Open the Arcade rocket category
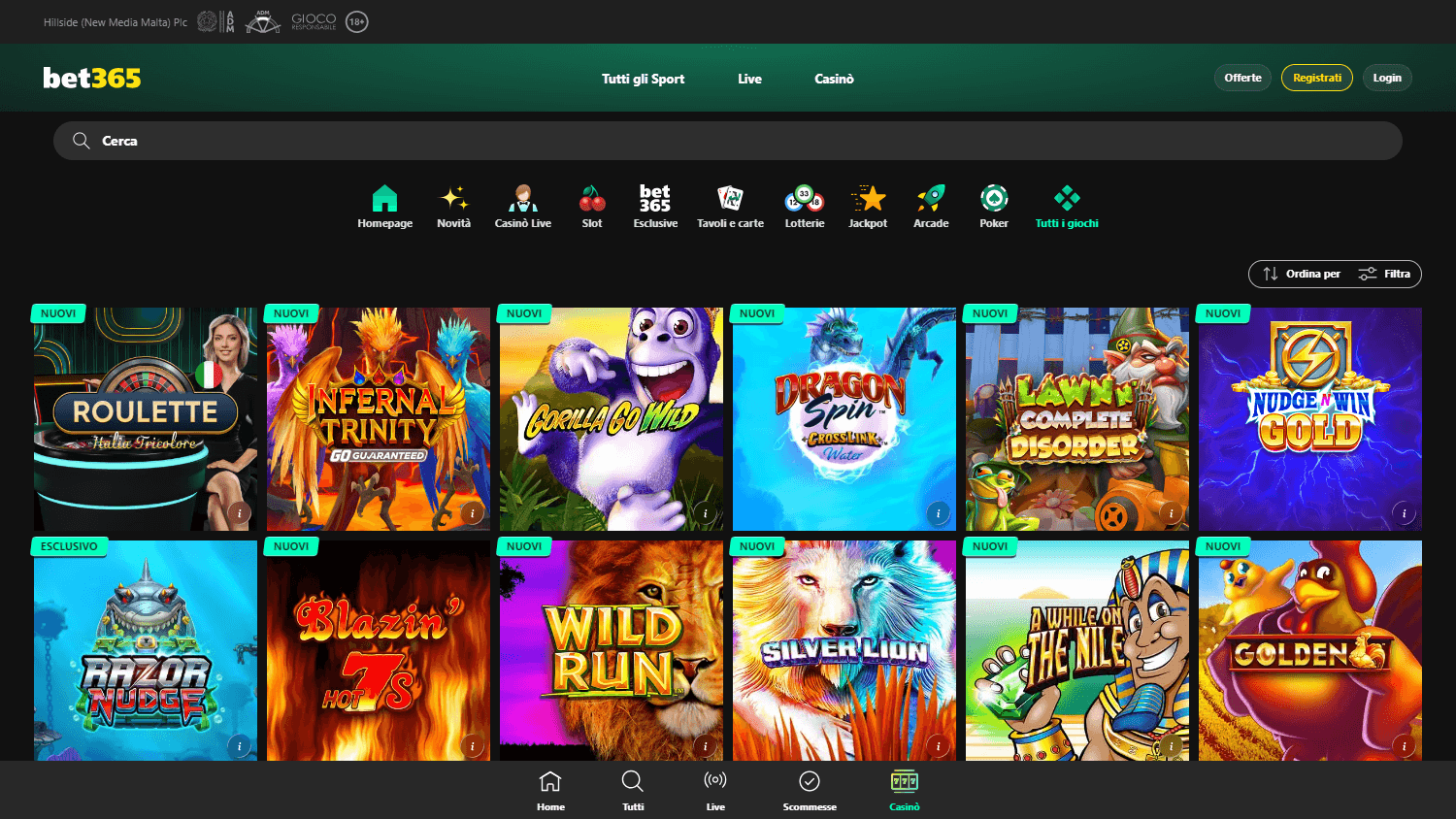The height and width of the screenshot is (819, 1456). (931, 207)
